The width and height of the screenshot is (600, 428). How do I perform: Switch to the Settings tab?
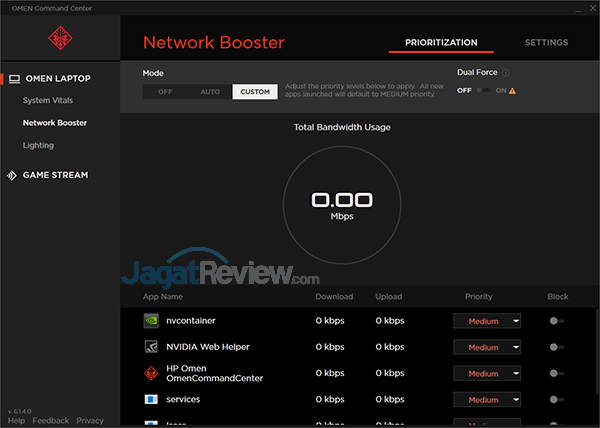pyautogui.click(x=546, y=43)
